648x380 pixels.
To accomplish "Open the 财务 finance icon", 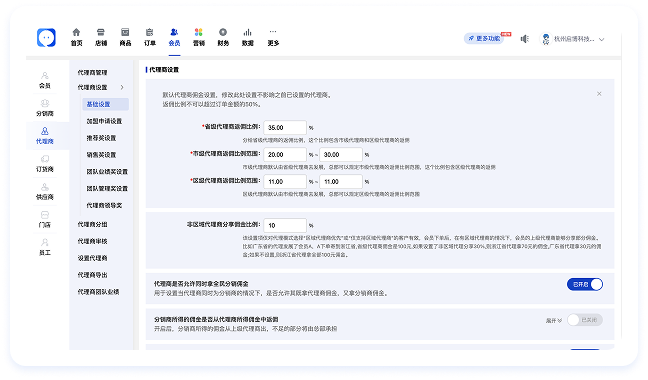I will tap(223, 32).
